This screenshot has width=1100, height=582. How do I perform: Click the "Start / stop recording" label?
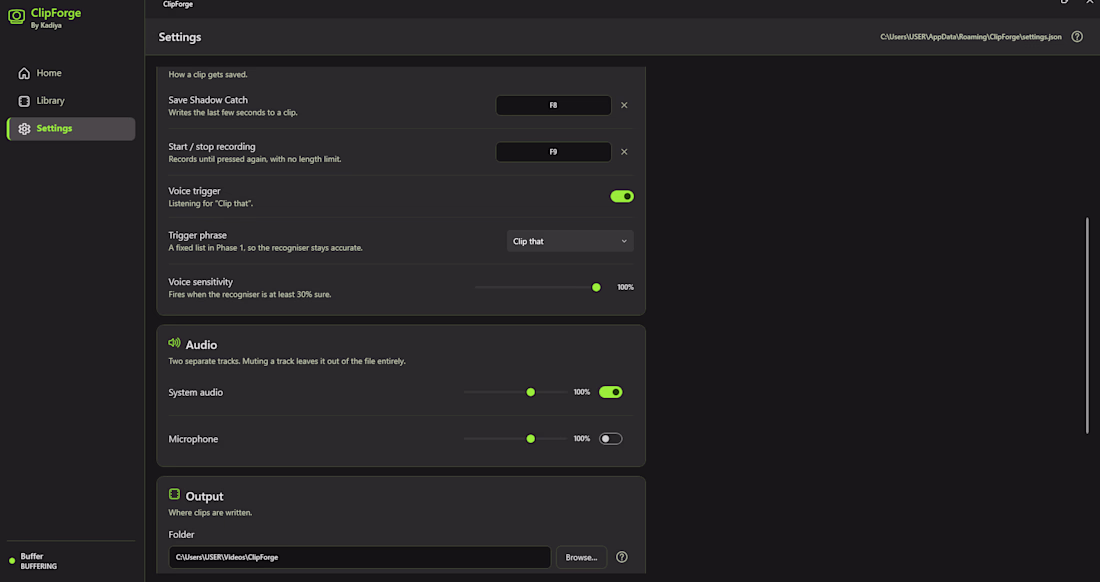click(212, 147)
